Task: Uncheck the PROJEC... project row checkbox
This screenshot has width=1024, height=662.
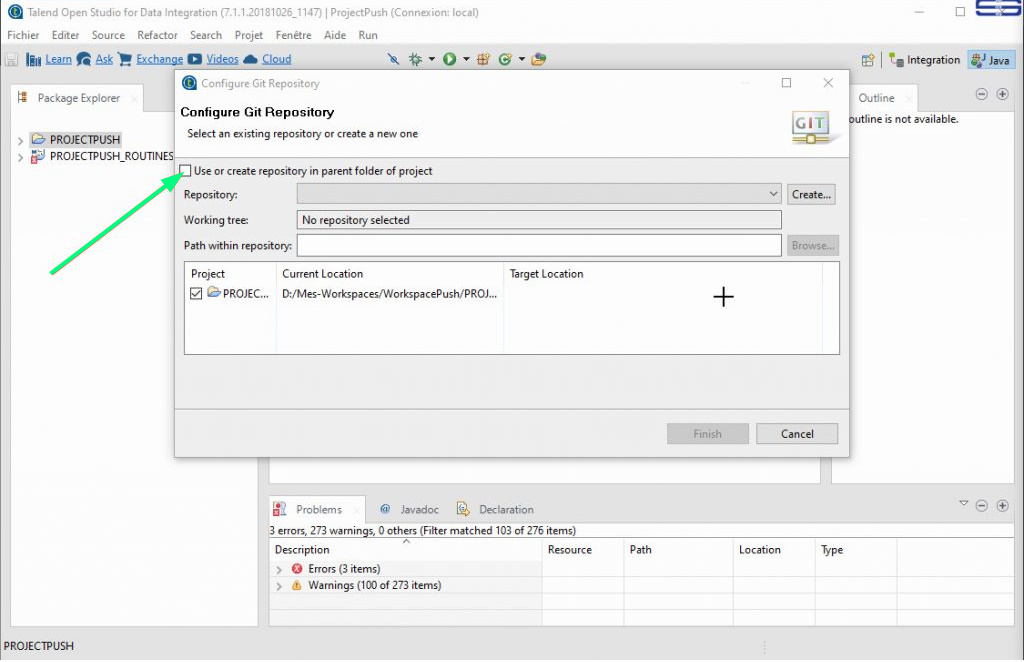Action: click(x=196, y=294)
